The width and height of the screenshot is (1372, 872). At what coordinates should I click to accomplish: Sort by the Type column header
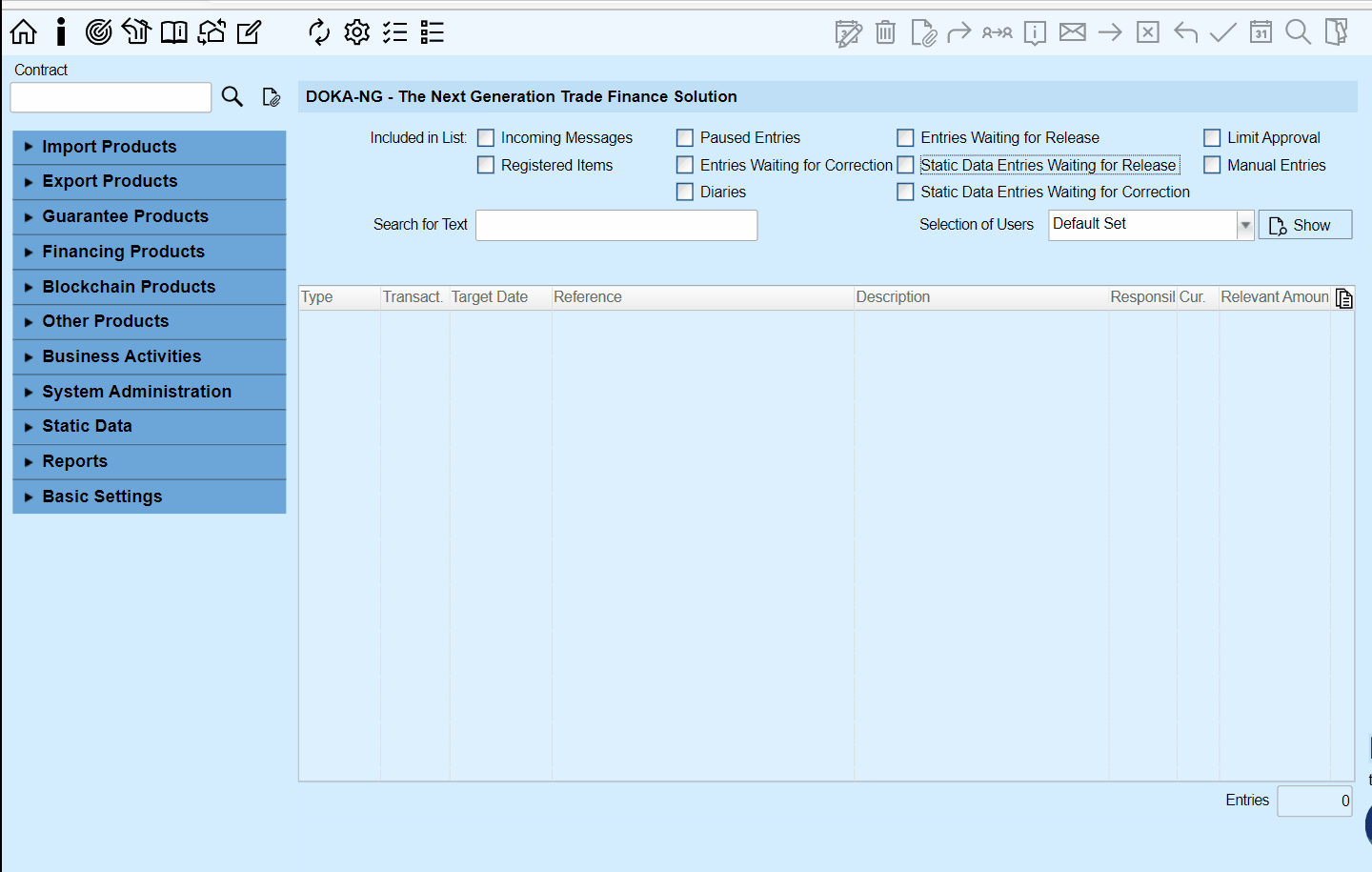(x=339, y=297)
